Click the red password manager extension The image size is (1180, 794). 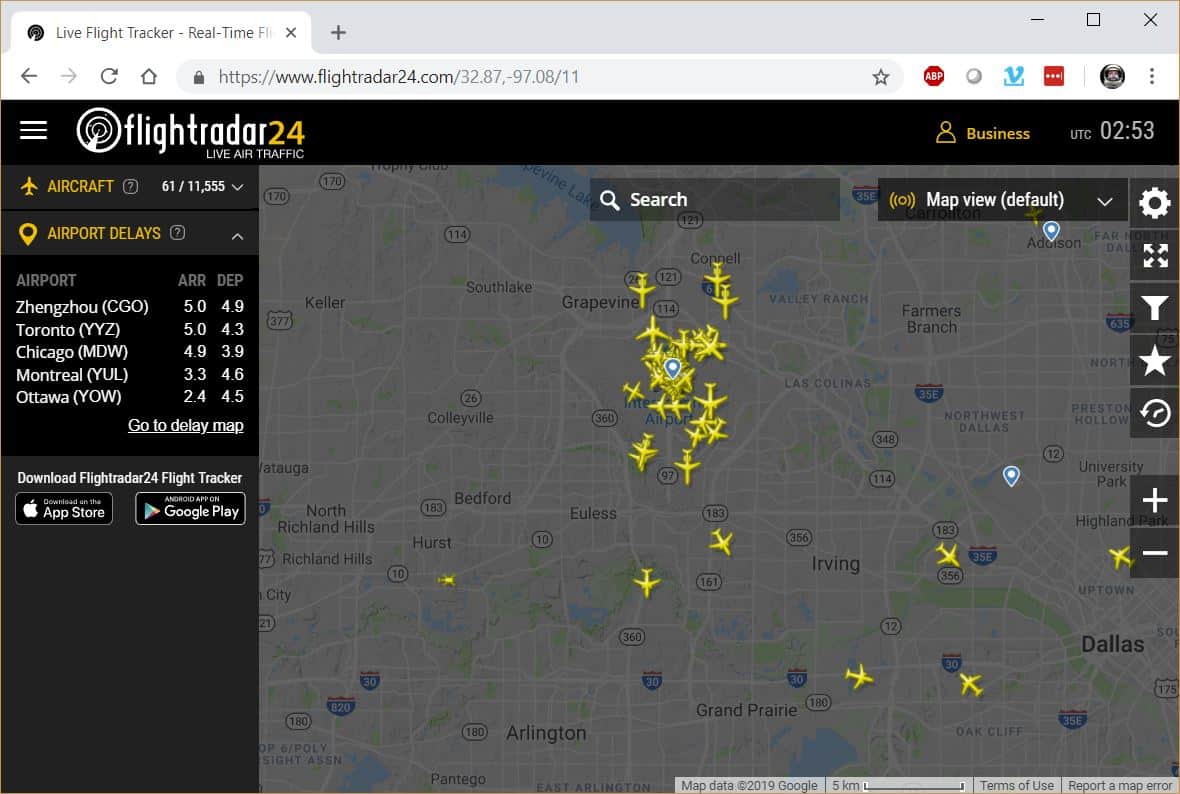coord(1054,76)
